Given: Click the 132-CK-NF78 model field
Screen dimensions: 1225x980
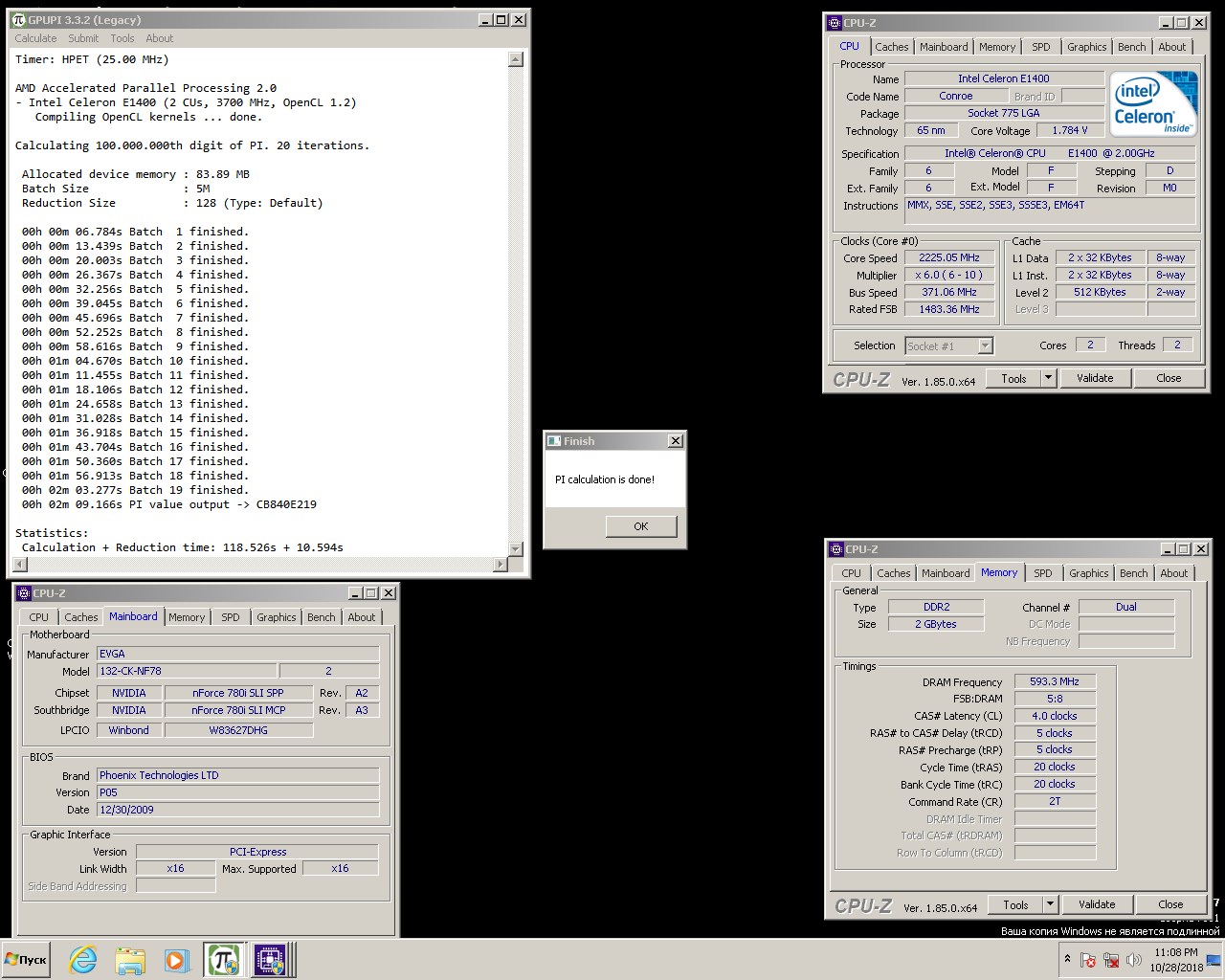Looking at the screenshot, I should [x=187, y=671].
